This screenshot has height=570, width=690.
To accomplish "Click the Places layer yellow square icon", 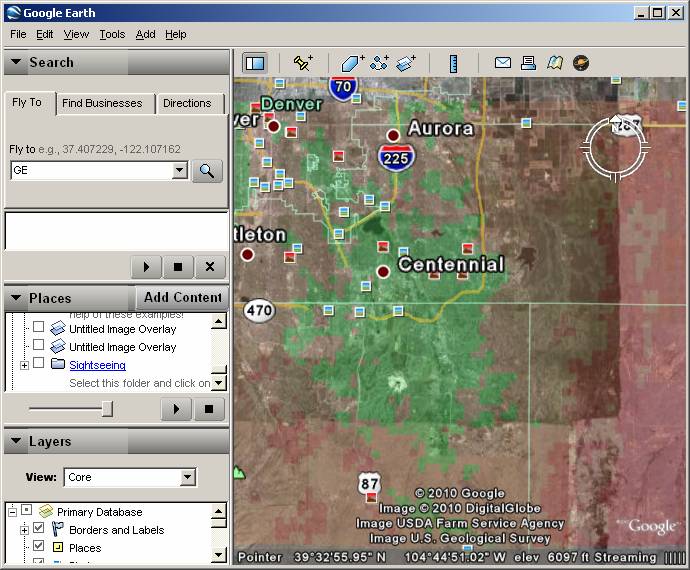I will point(58,547).
